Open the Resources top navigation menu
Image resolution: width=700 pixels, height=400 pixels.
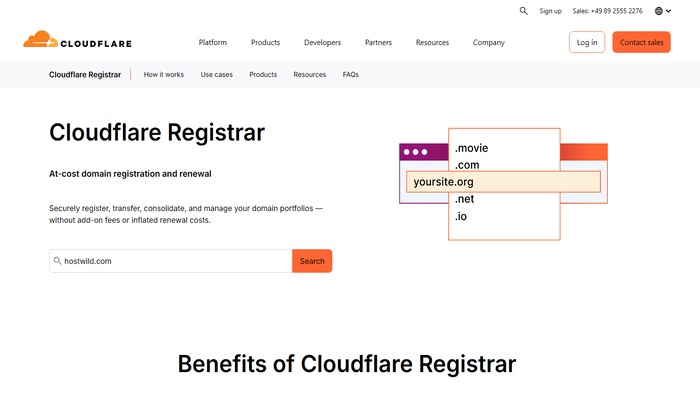point(432,43)
